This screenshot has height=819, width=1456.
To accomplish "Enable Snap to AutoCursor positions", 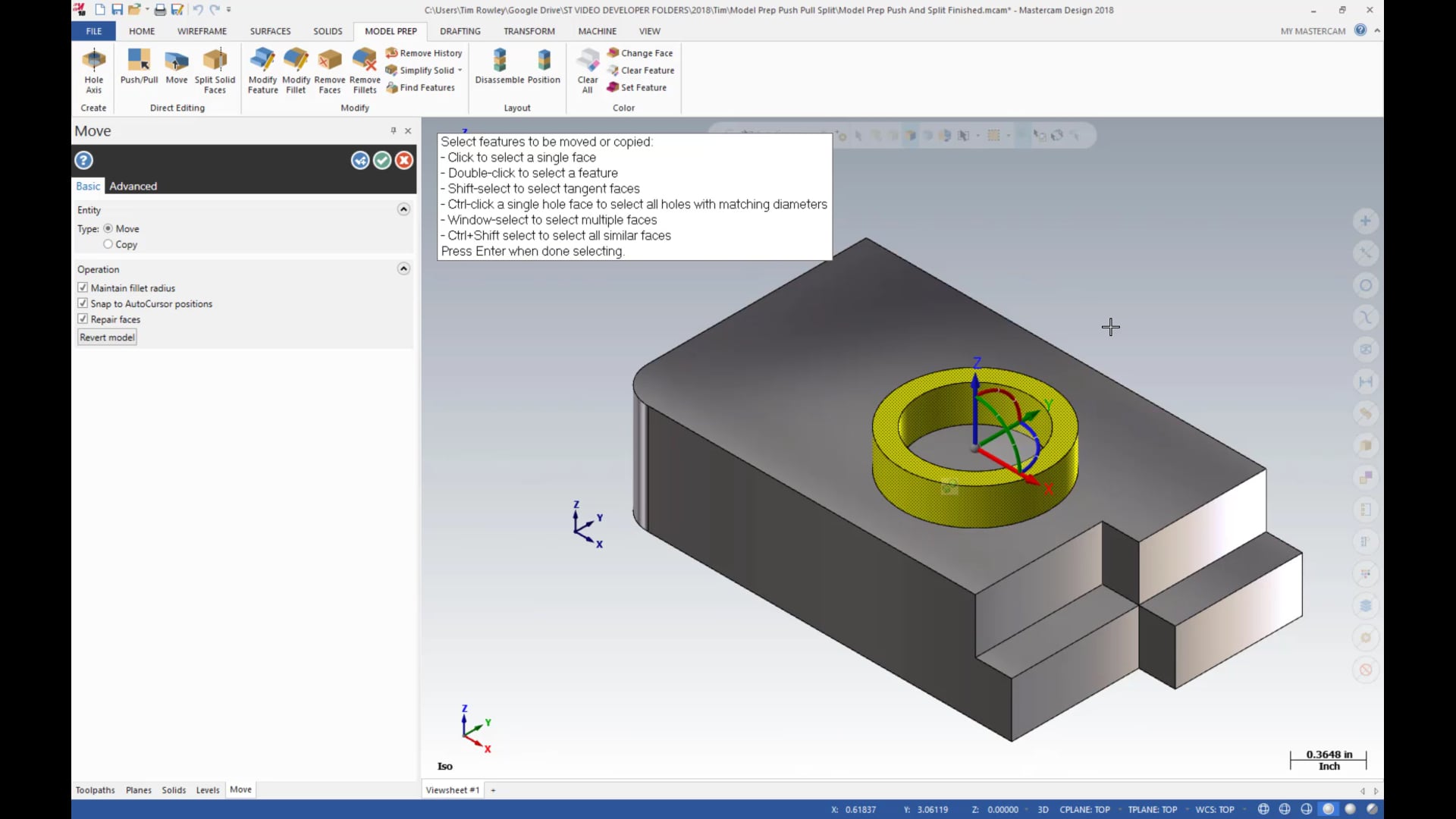I will coord(82,303).
